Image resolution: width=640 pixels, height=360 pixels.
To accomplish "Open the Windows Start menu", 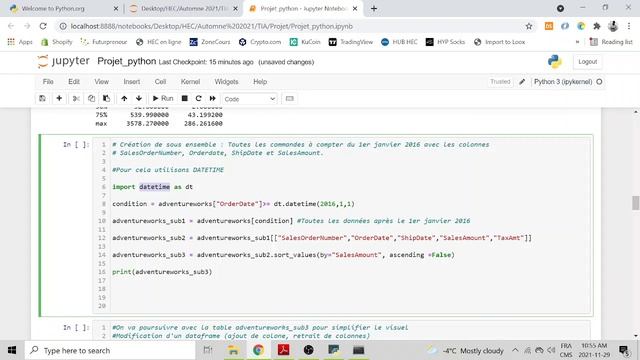I will click(12, 350).
